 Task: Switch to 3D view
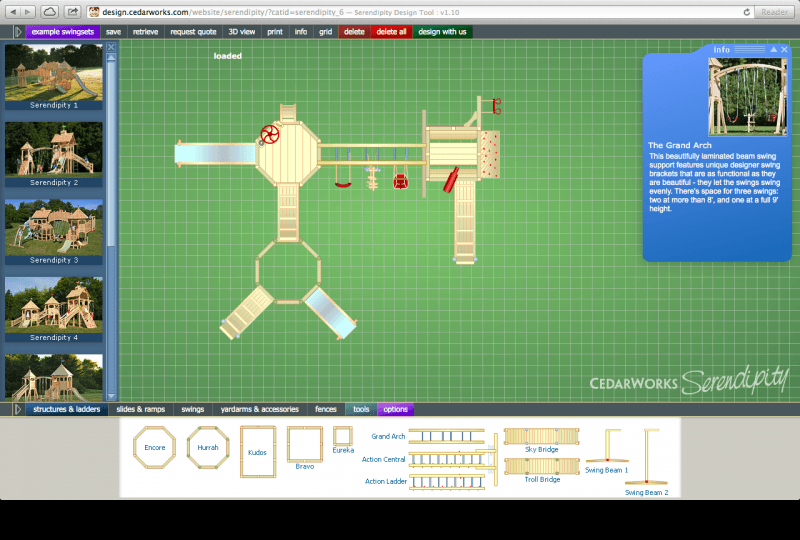point(242,32)
